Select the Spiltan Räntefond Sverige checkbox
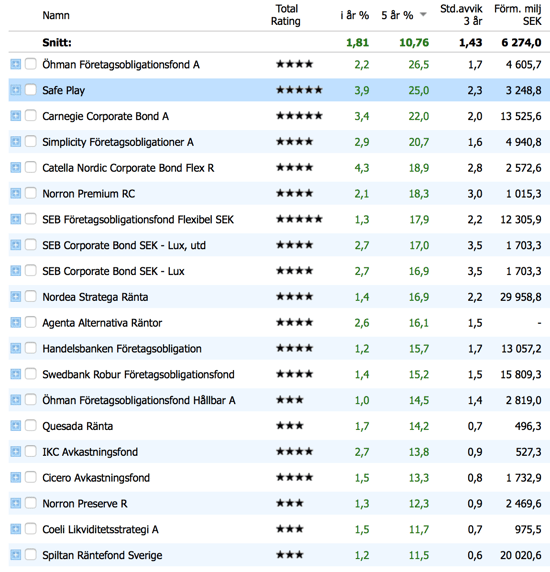 pyautogui.click(x=31, y=554)
